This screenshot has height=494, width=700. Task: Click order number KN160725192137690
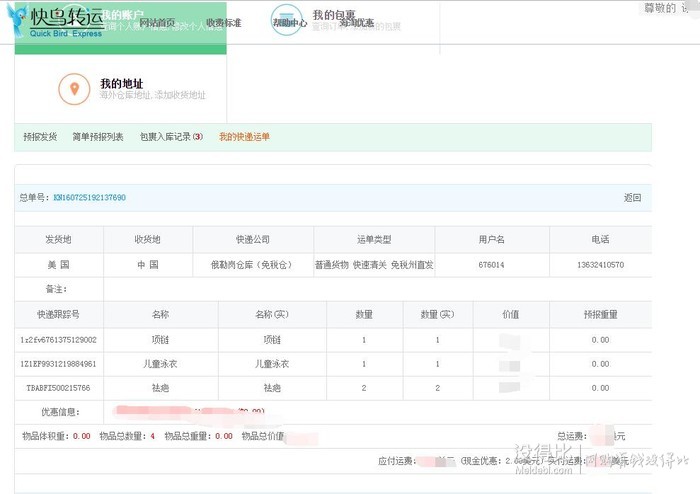[90, 197]
